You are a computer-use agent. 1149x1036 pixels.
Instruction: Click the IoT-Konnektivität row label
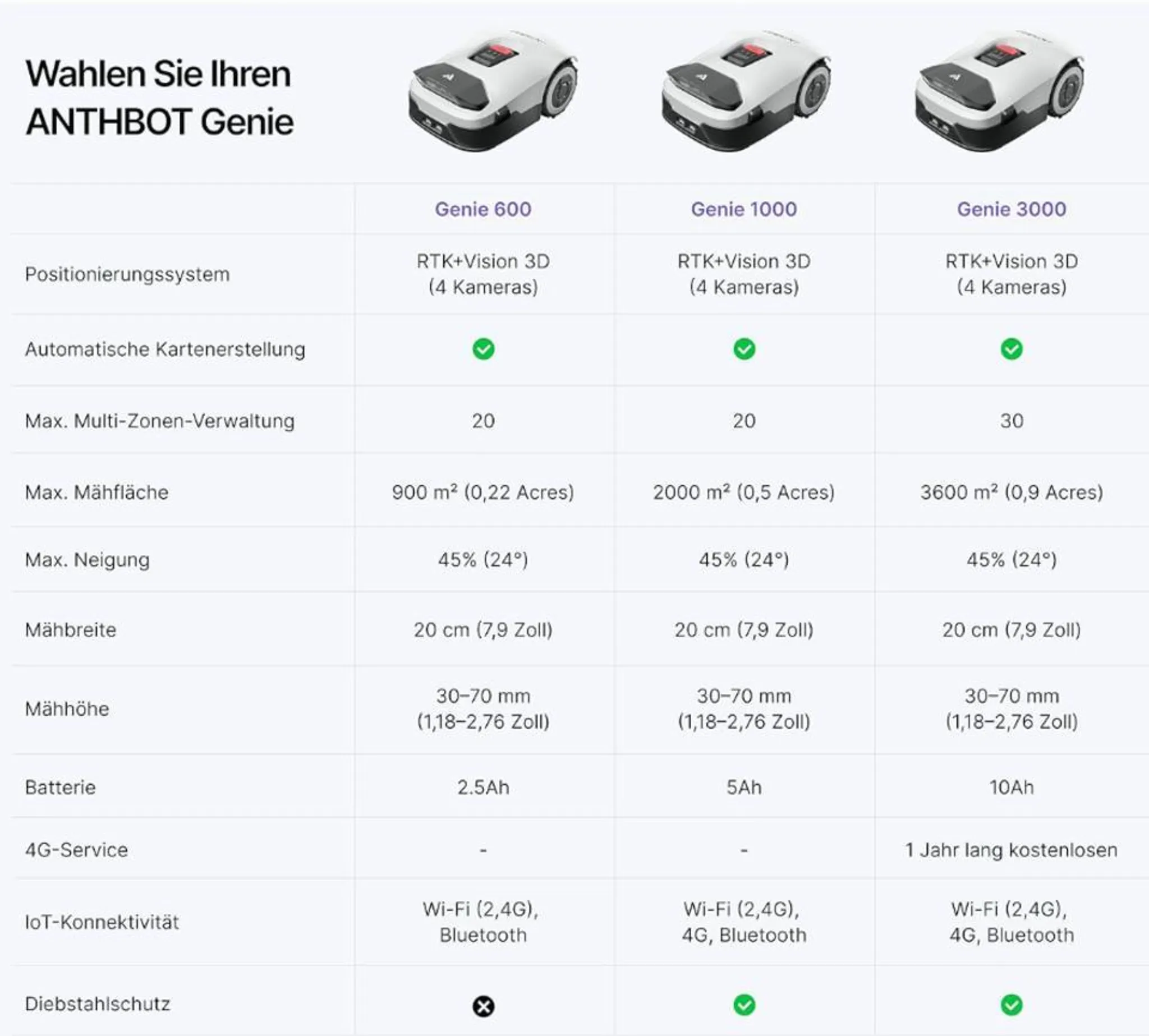click(x=102, y=922)
